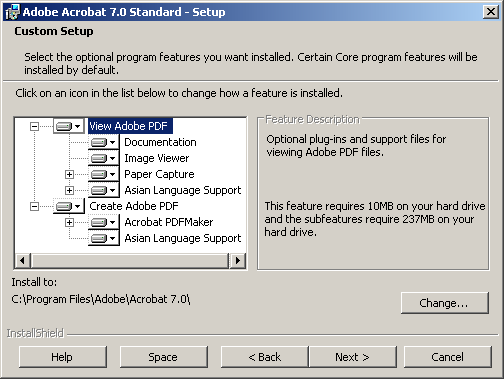Open the Help button

tap(63, 357)
